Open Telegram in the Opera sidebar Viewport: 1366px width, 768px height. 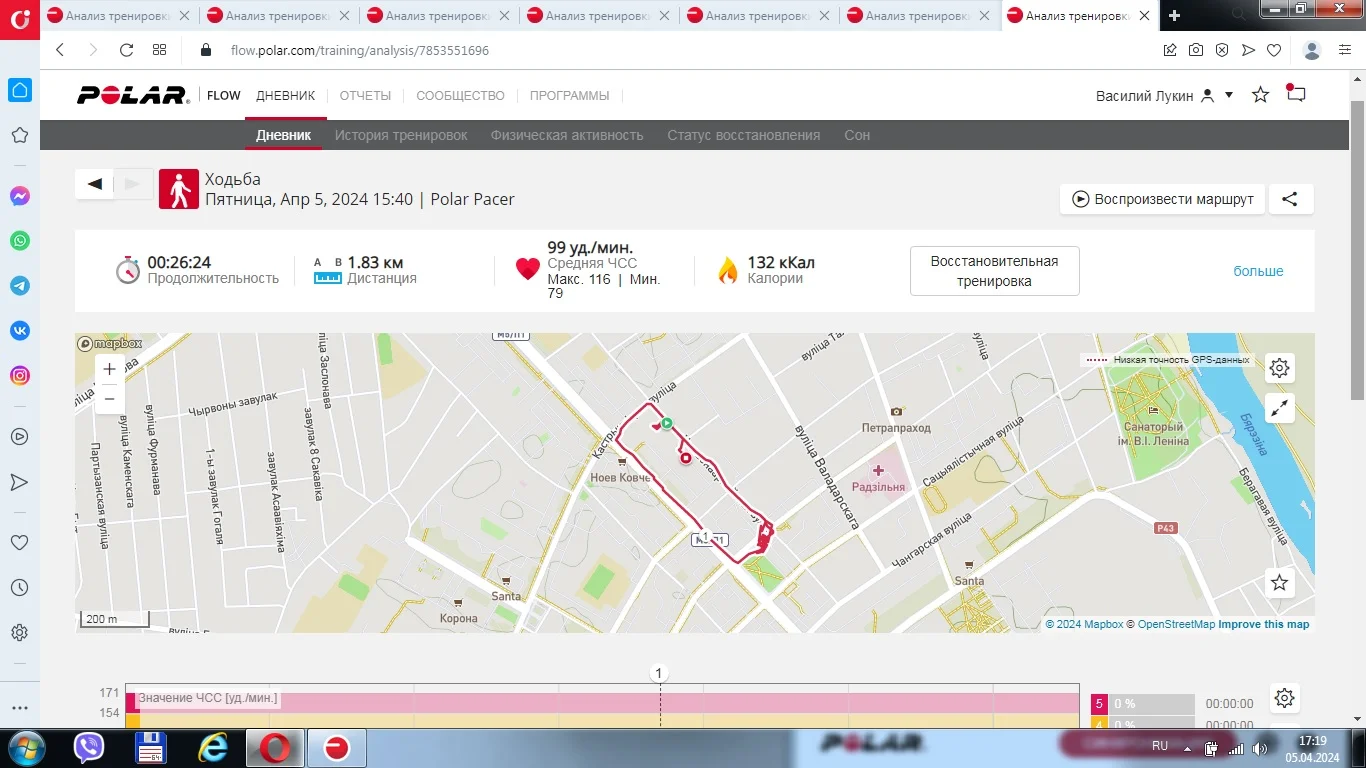point(19,286)
